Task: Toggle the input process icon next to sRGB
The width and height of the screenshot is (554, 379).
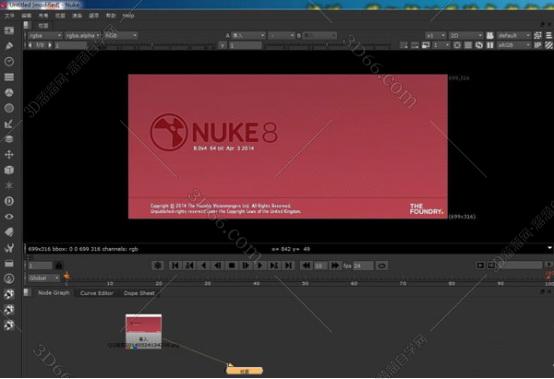Action: pos(538,45)
